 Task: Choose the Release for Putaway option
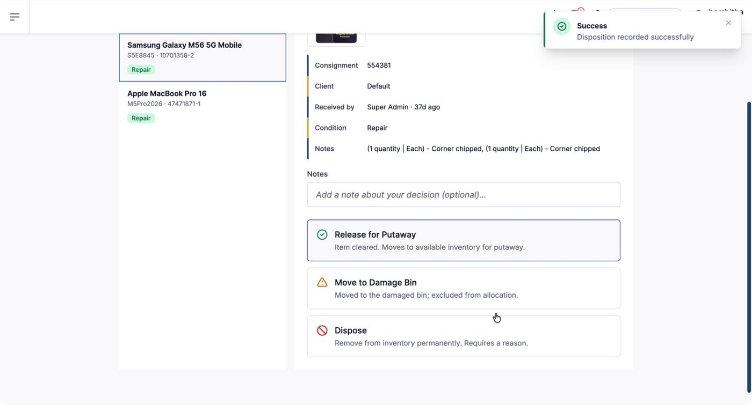463,240
